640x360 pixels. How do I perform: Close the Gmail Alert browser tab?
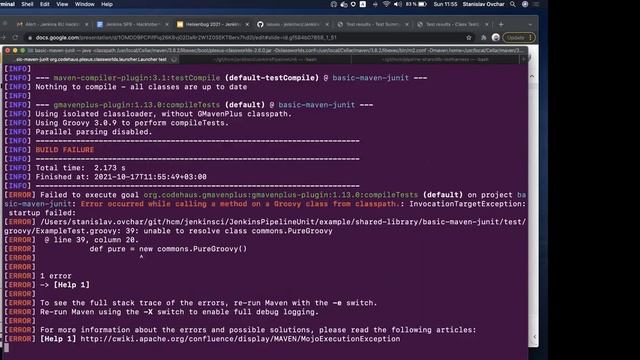(87, 24)
